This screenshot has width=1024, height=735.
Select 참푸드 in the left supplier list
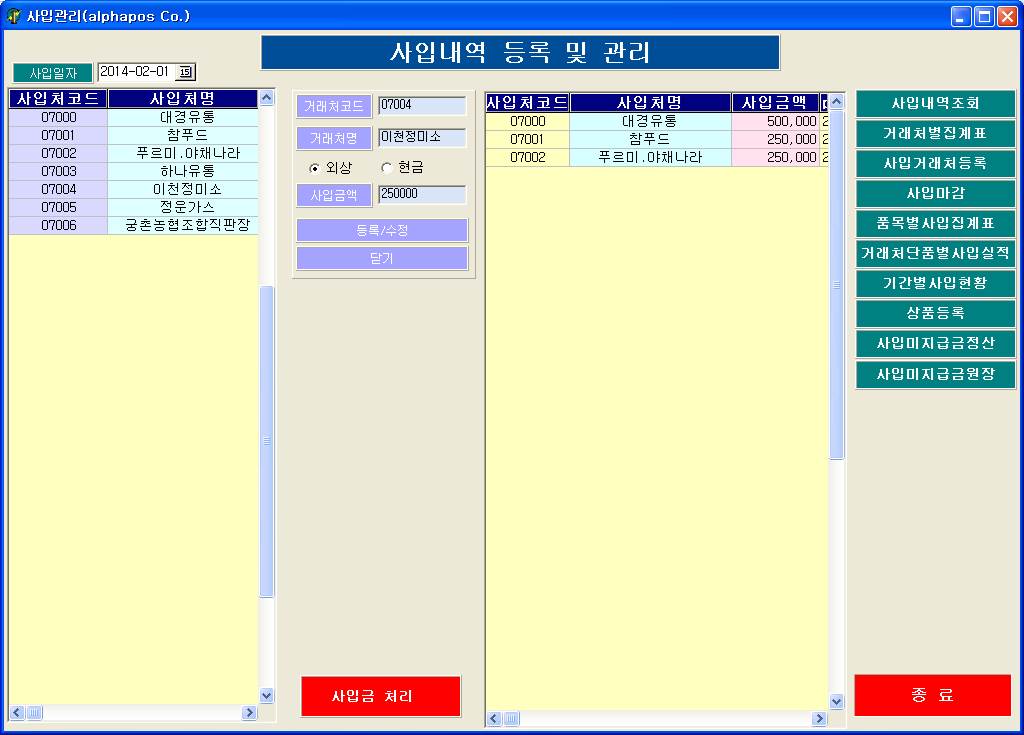point(184,135)
